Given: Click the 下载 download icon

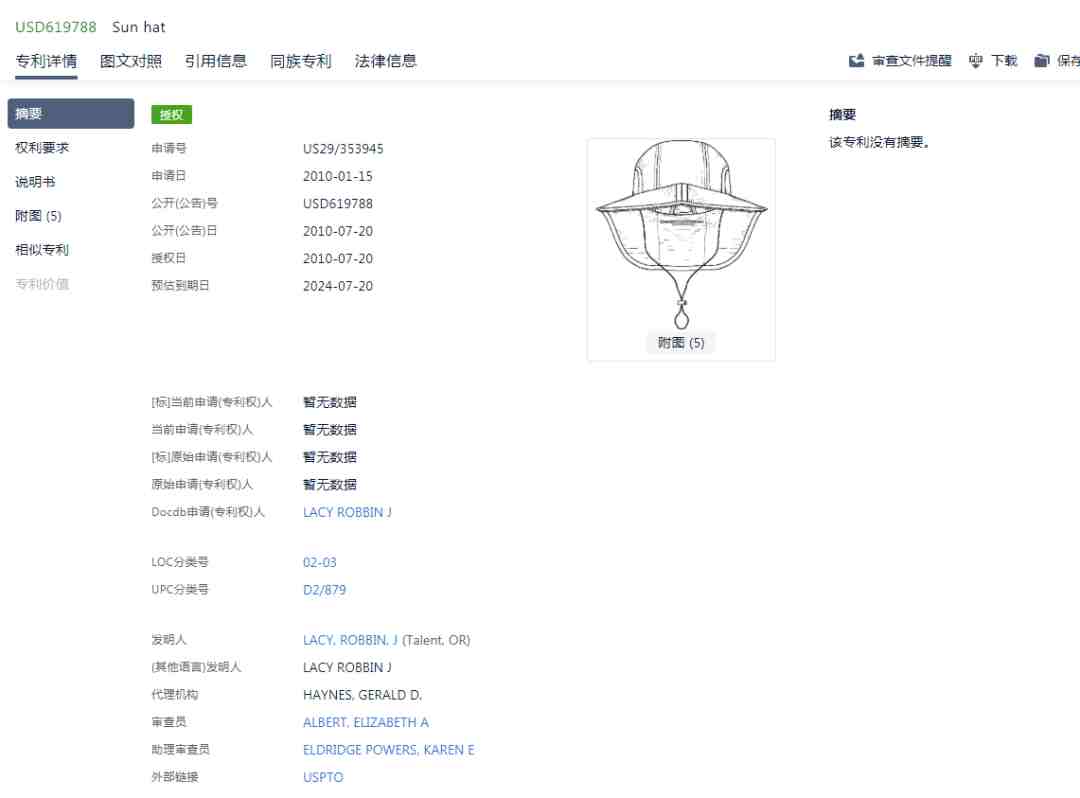Looking at the screenshot, I should coord(976,61).
